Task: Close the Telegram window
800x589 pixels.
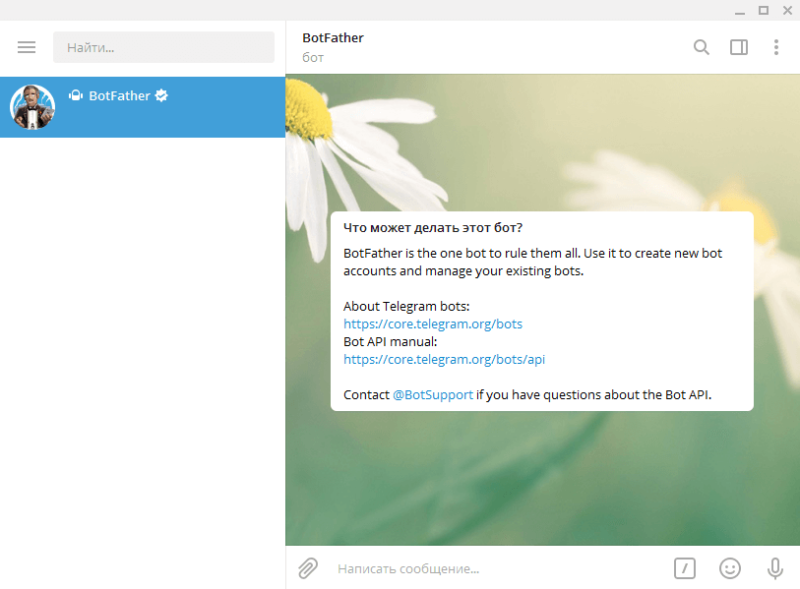Action: tap(787, 10)
